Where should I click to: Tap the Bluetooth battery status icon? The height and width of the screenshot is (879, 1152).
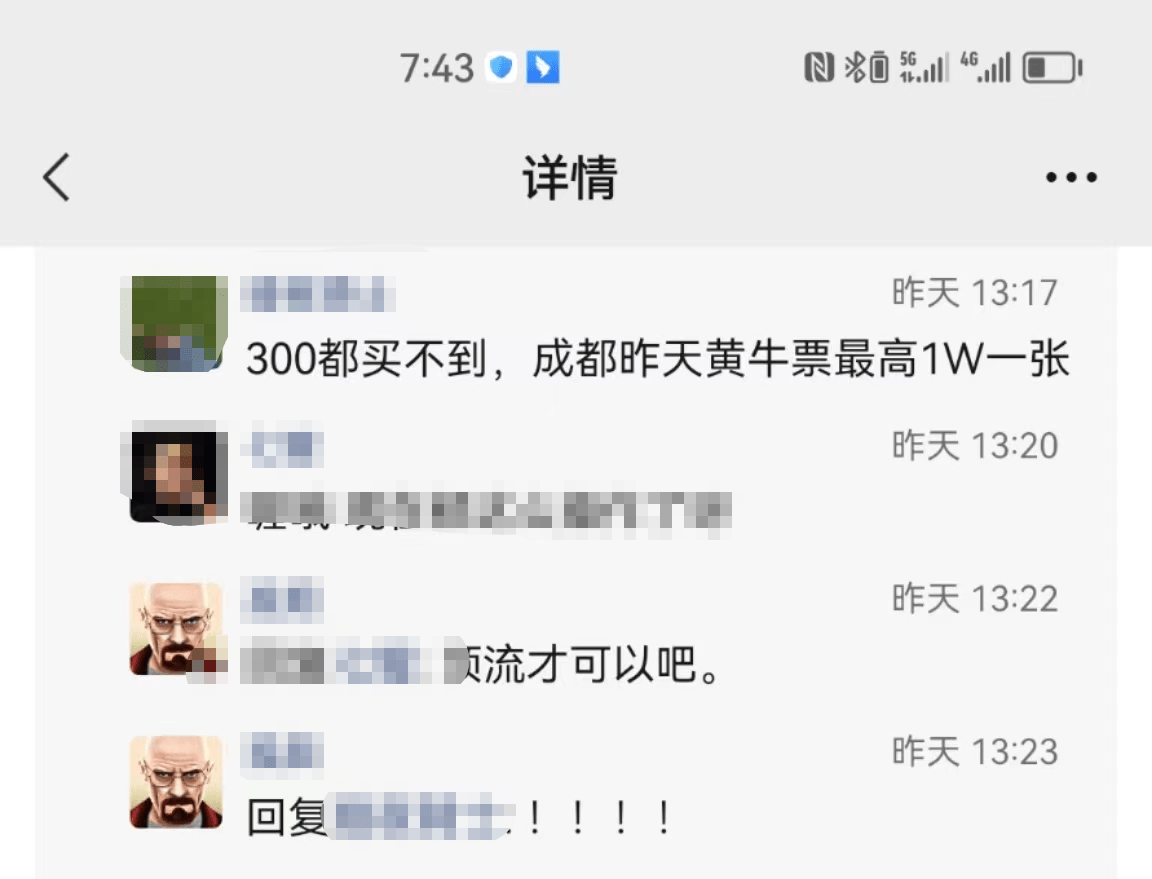(866, 68)
